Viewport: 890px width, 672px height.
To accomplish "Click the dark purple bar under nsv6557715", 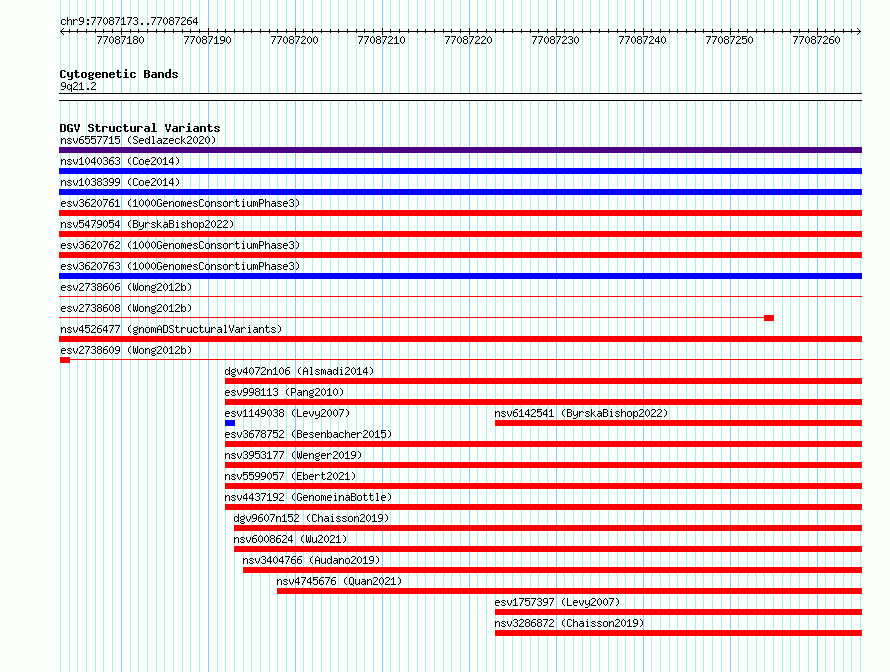I will click(460, 150).
